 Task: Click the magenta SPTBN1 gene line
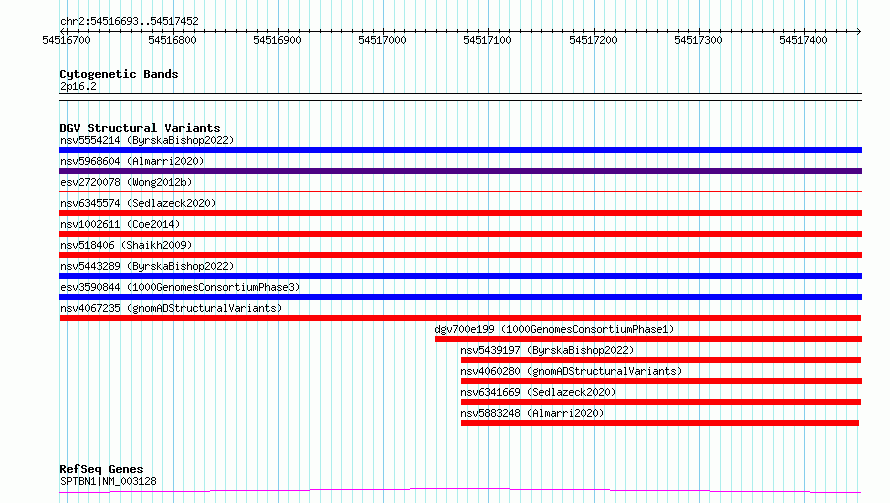coord(460,490)
